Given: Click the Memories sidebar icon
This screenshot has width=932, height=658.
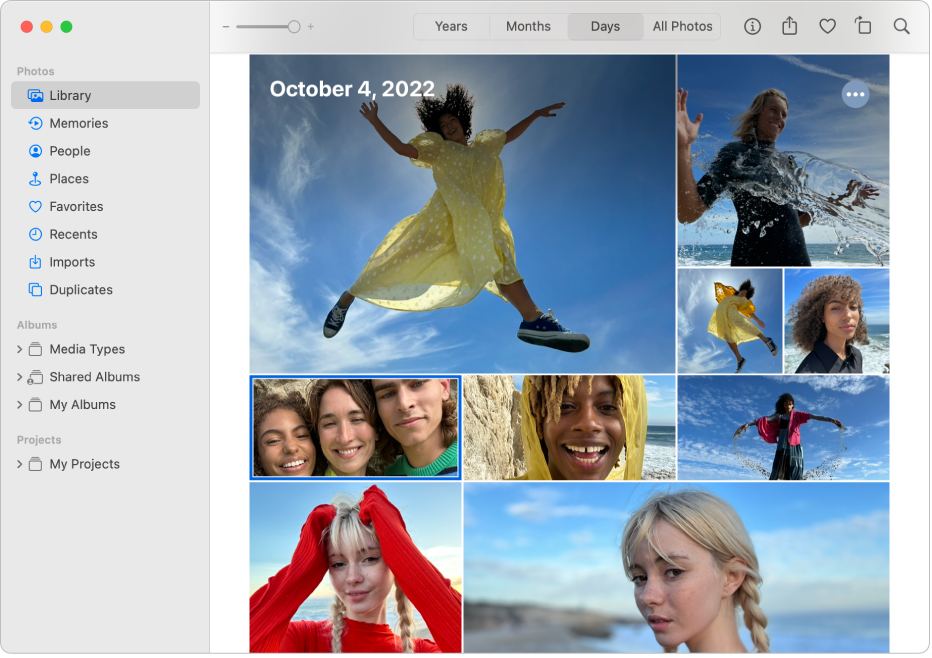Looking at the screenshot, I should point(36,123).
